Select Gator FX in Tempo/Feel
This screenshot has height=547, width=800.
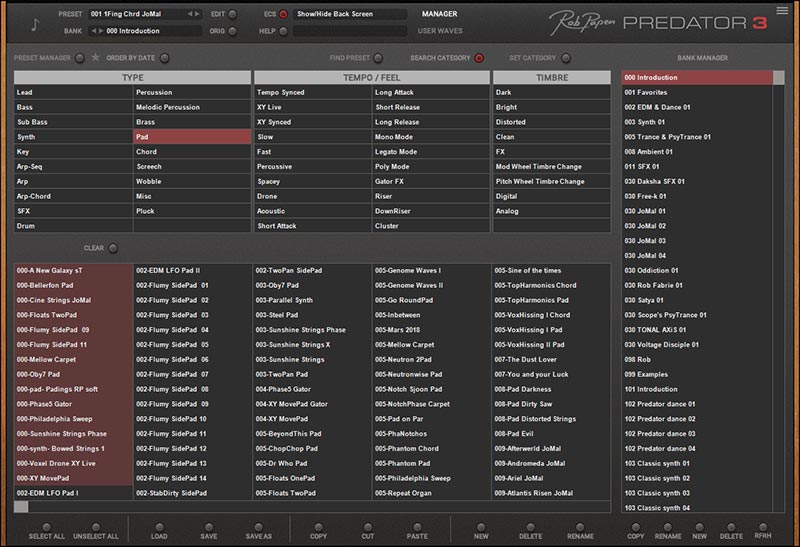[x=431, y=181]
